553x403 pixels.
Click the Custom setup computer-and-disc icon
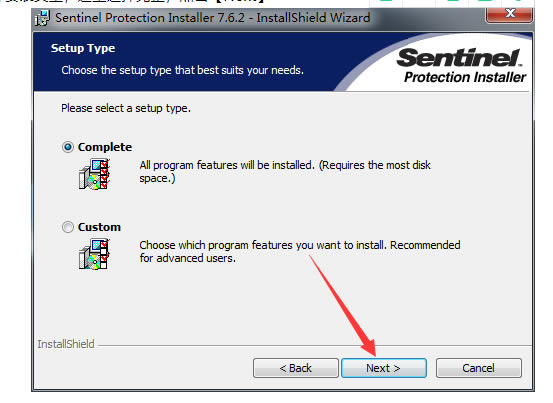[x=94, y=254]
